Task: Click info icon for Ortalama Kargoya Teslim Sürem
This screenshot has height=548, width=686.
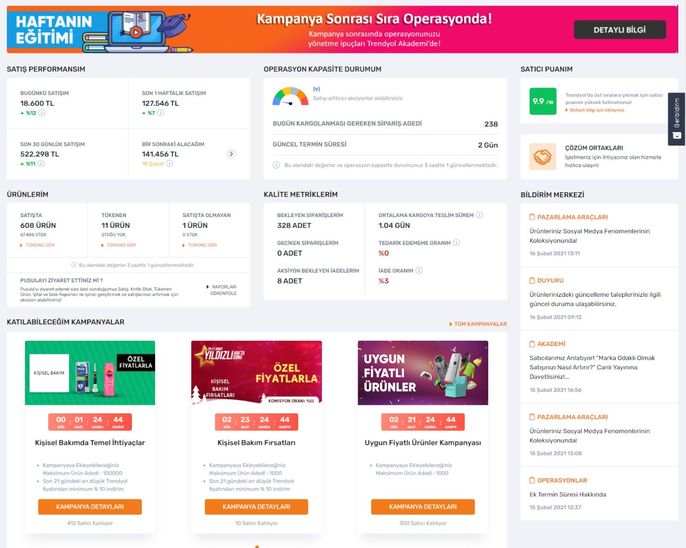Action: 480,215
